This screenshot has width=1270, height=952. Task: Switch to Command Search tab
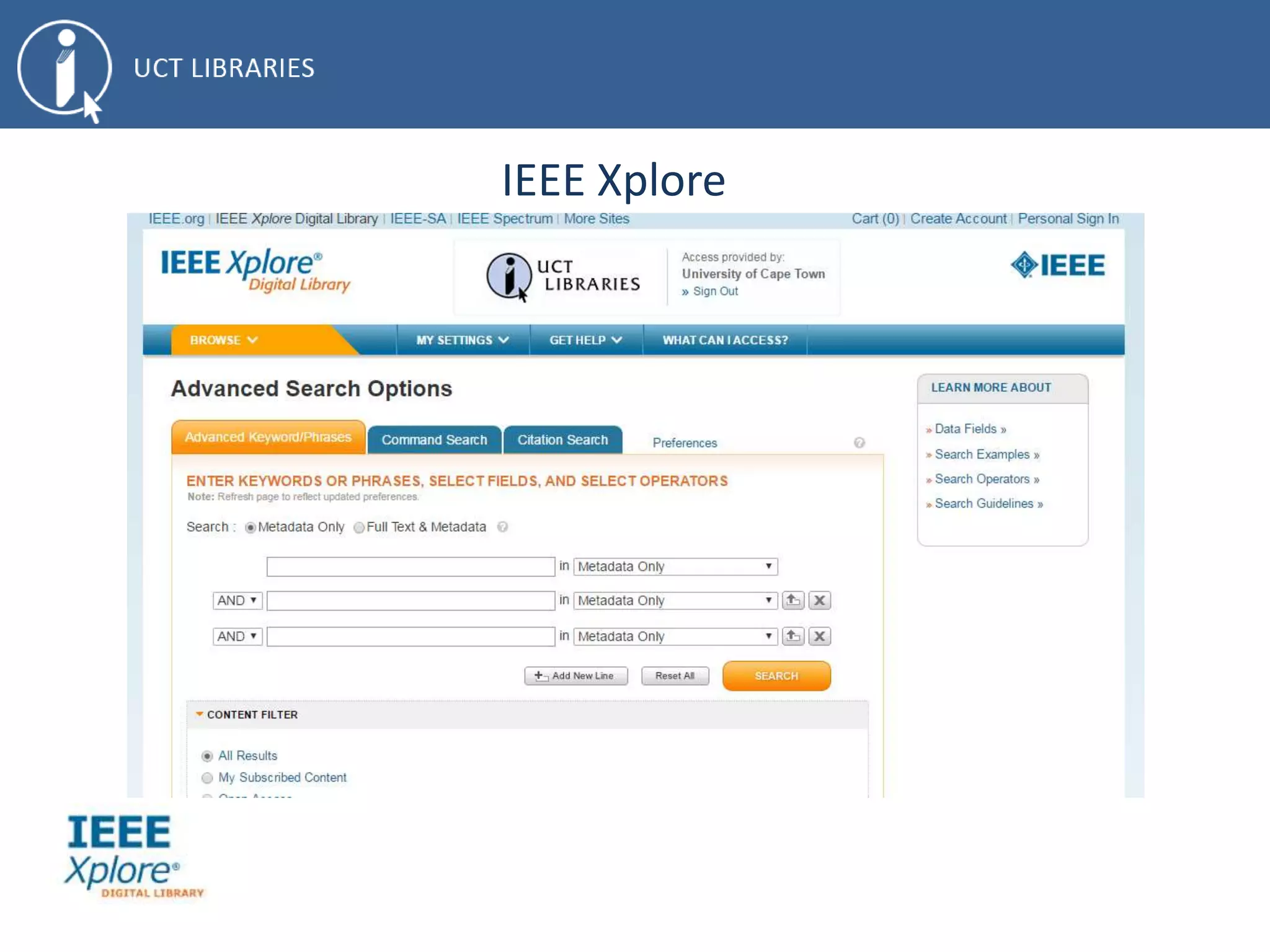434,439
